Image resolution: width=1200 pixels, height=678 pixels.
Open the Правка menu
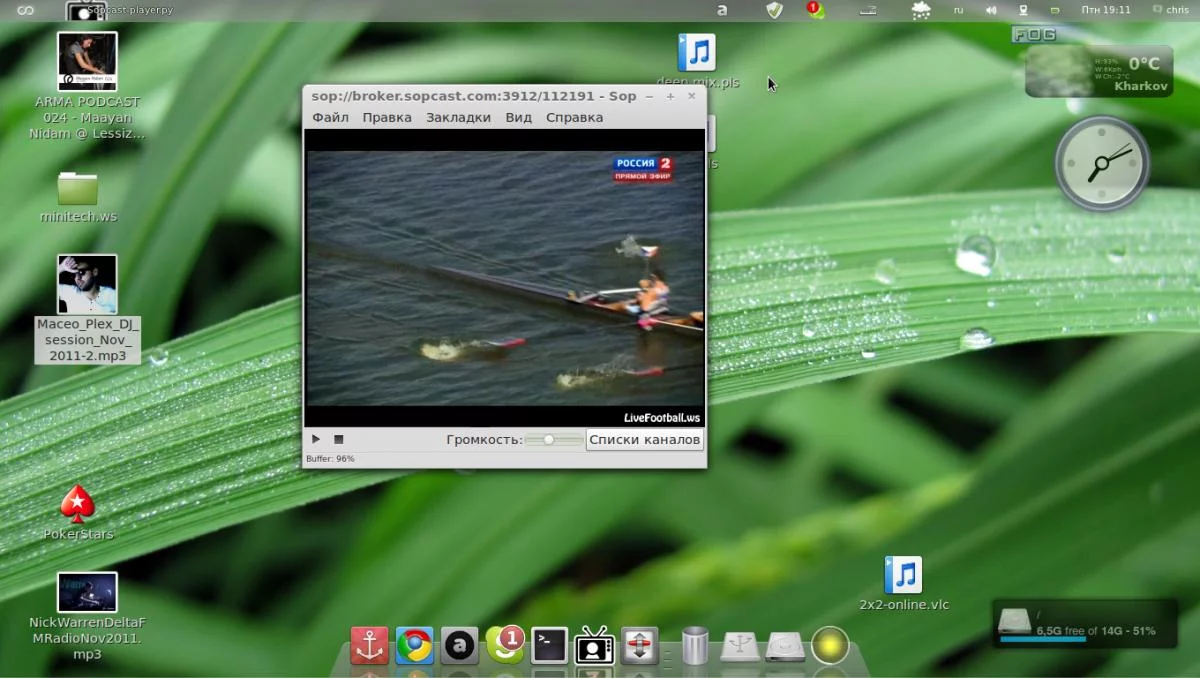coord(387,117)
